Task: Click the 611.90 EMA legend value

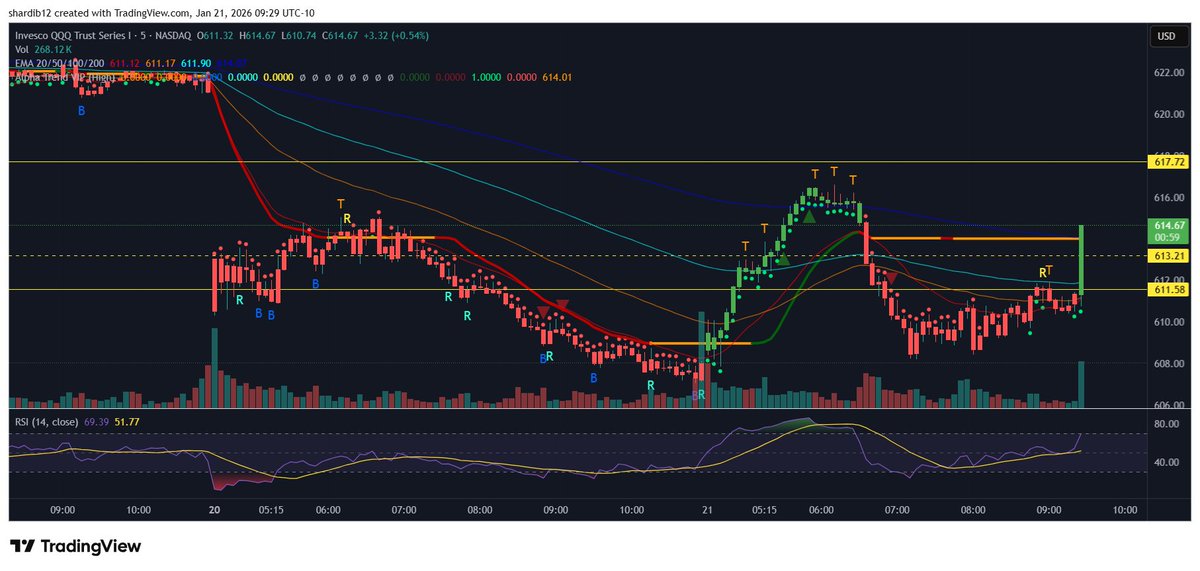Action: click(196, 64)
